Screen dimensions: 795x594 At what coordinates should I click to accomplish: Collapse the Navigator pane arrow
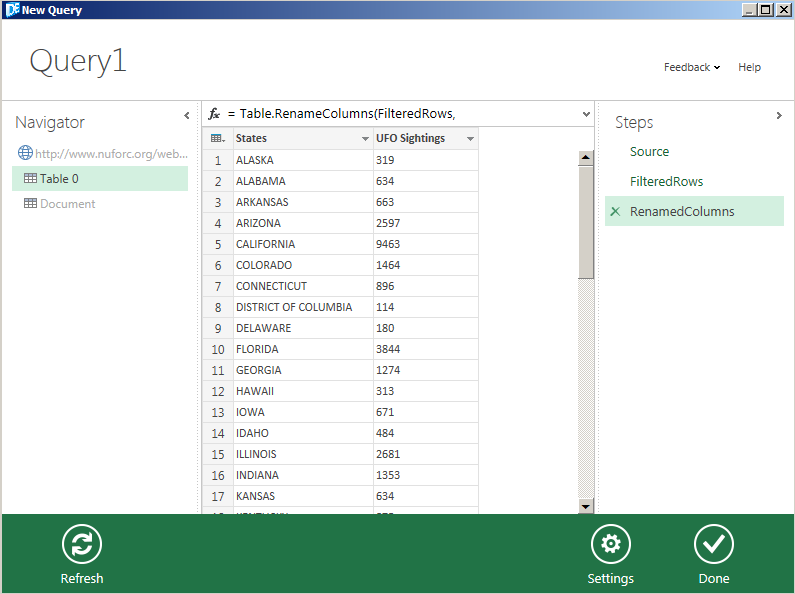pos(187,116)
